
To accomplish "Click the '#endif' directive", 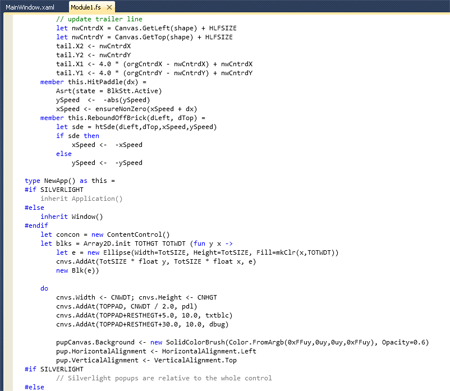I will [36, 226].
